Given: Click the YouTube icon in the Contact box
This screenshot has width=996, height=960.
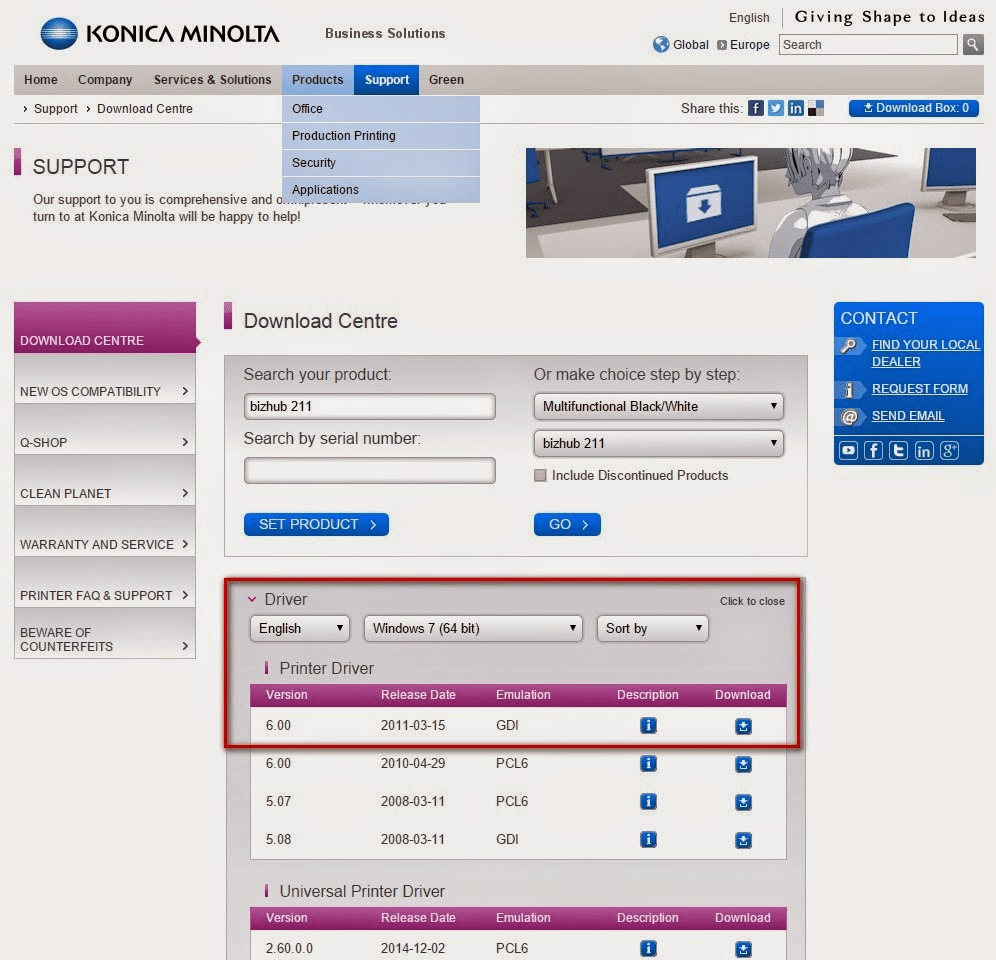Looking at the screenshot, I should tap(847, 450).
